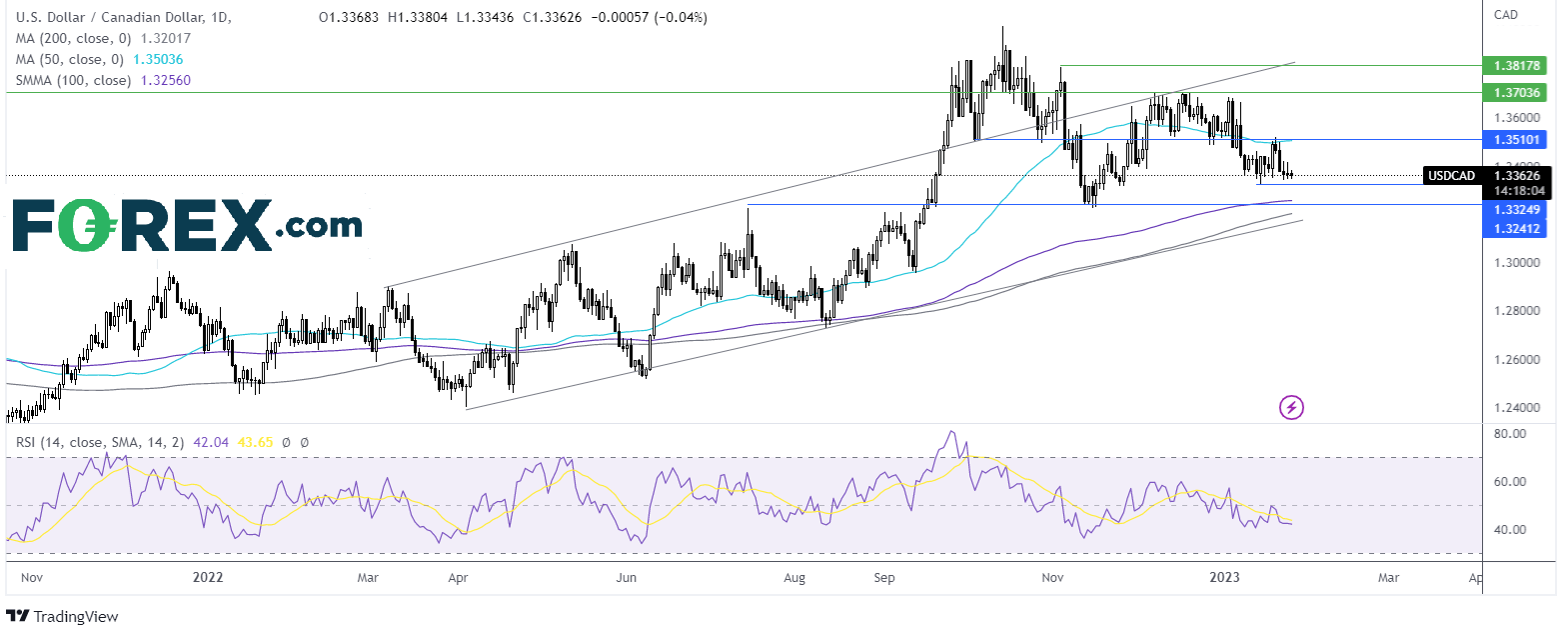Click the RSI value 42.04
1568x637 pixels.
click(x=211, y=442)
